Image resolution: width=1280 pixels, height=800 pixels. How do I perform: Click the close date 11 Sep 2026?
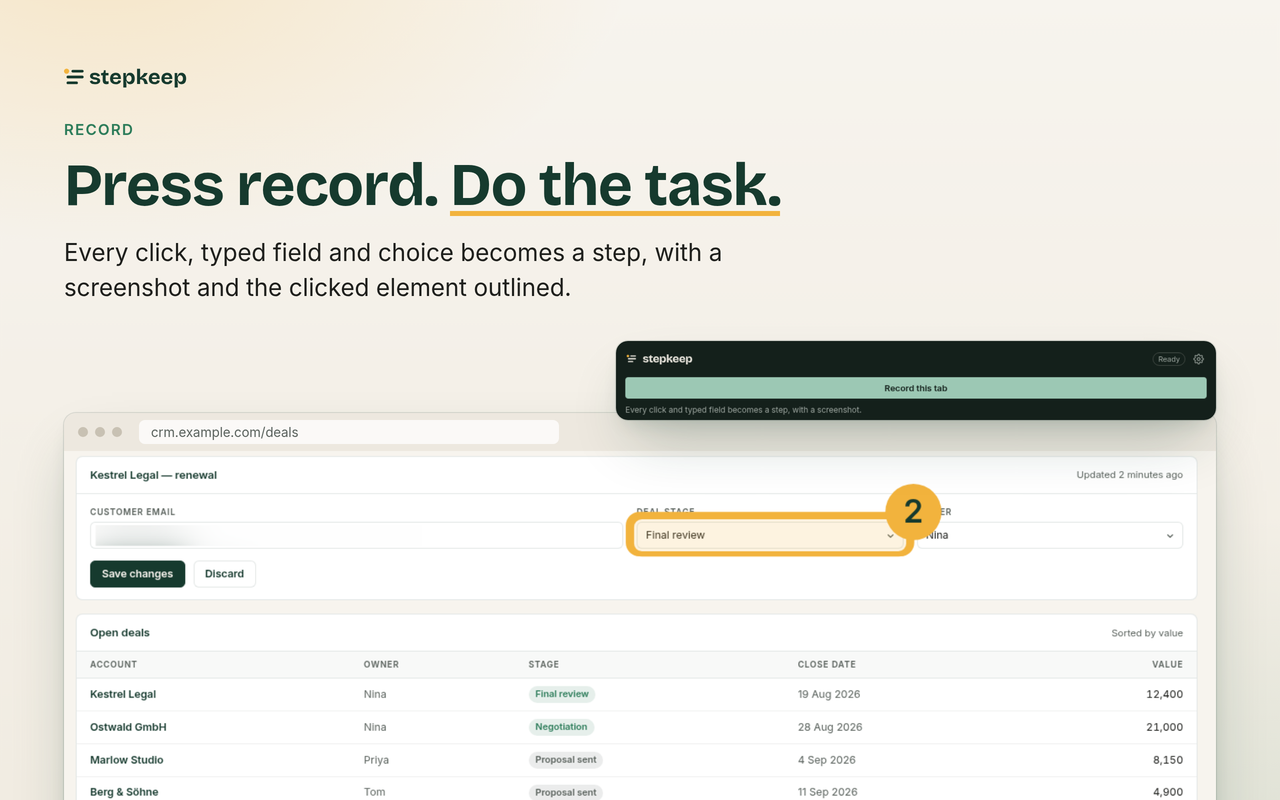click(x=828, y=792)
